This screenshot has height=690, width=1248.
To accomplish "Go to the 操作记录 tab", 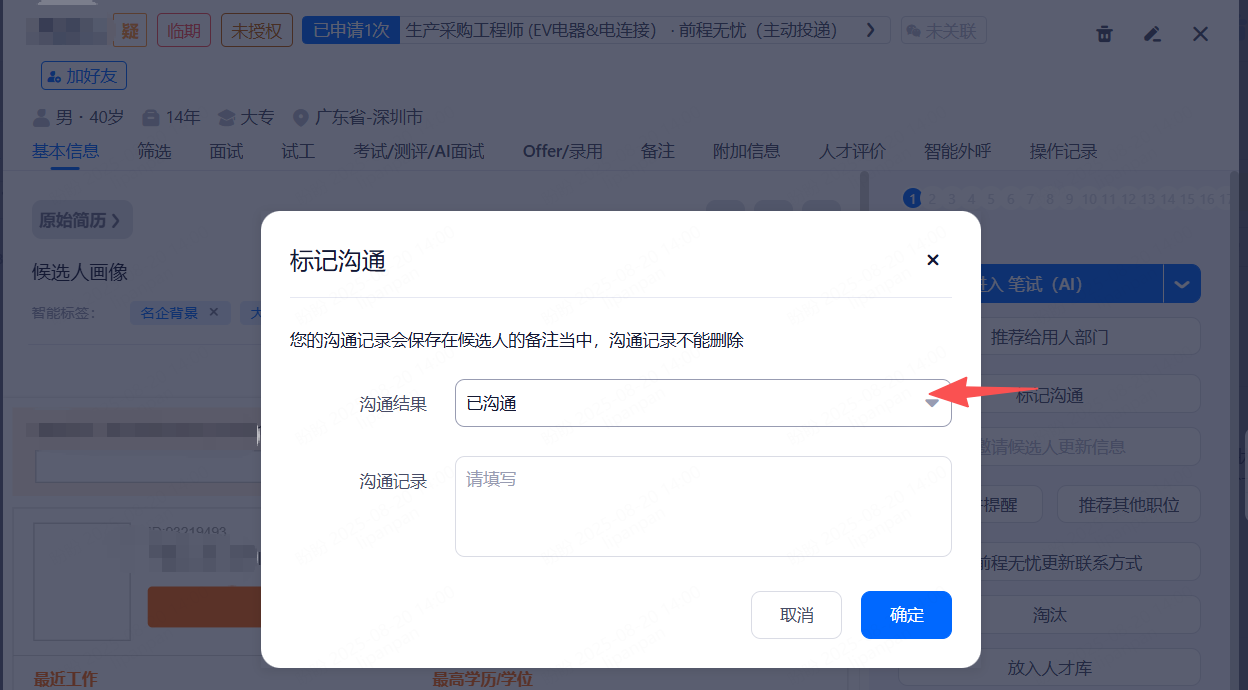I will (1063, 151).
